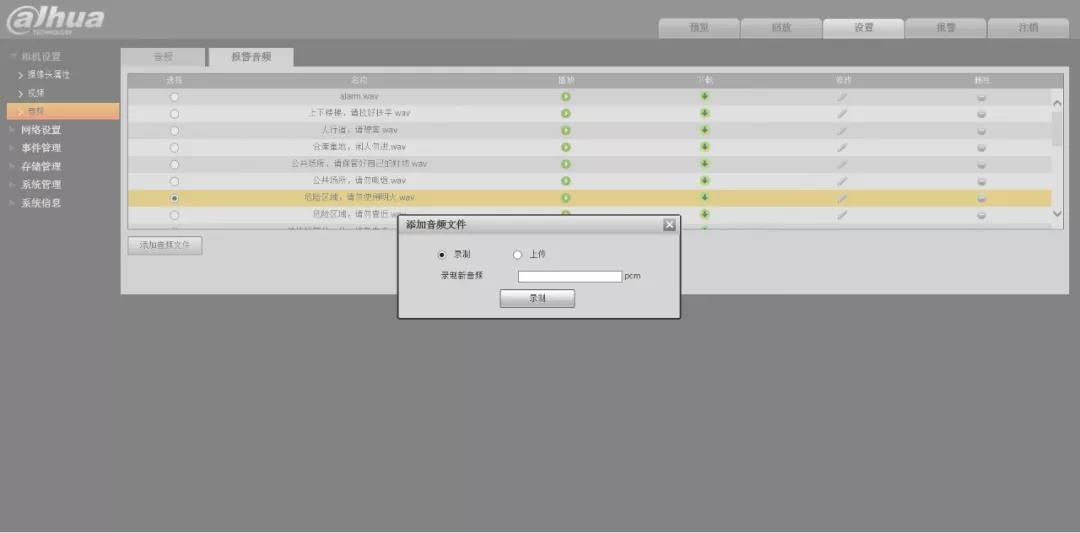
Task: Play the highlighted 危险区域 audio row
Action: click(565, 198)
